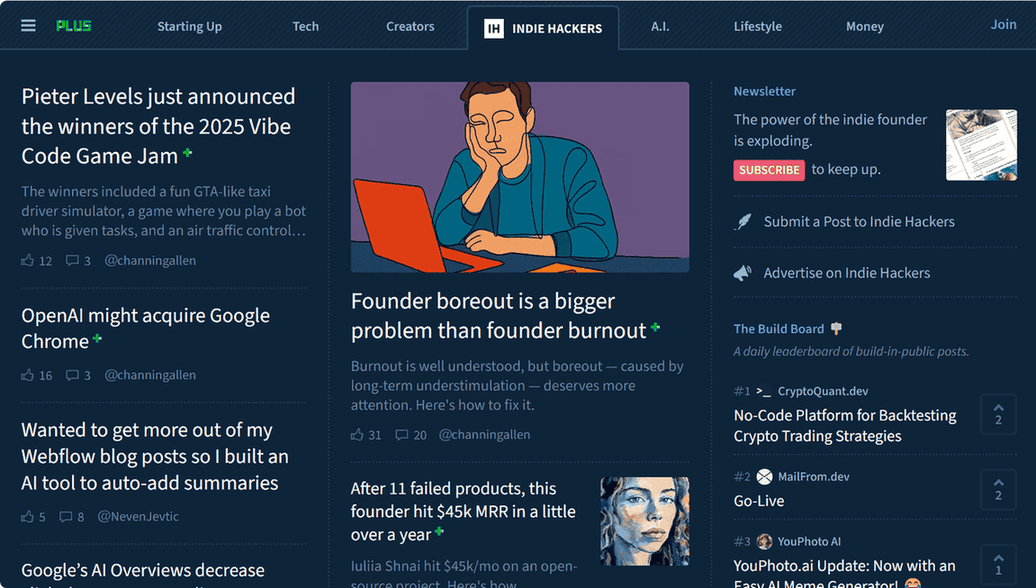Open @channingallen's profile link
The width and height of the screenshot is (1036, 588).
pos(150,260)
